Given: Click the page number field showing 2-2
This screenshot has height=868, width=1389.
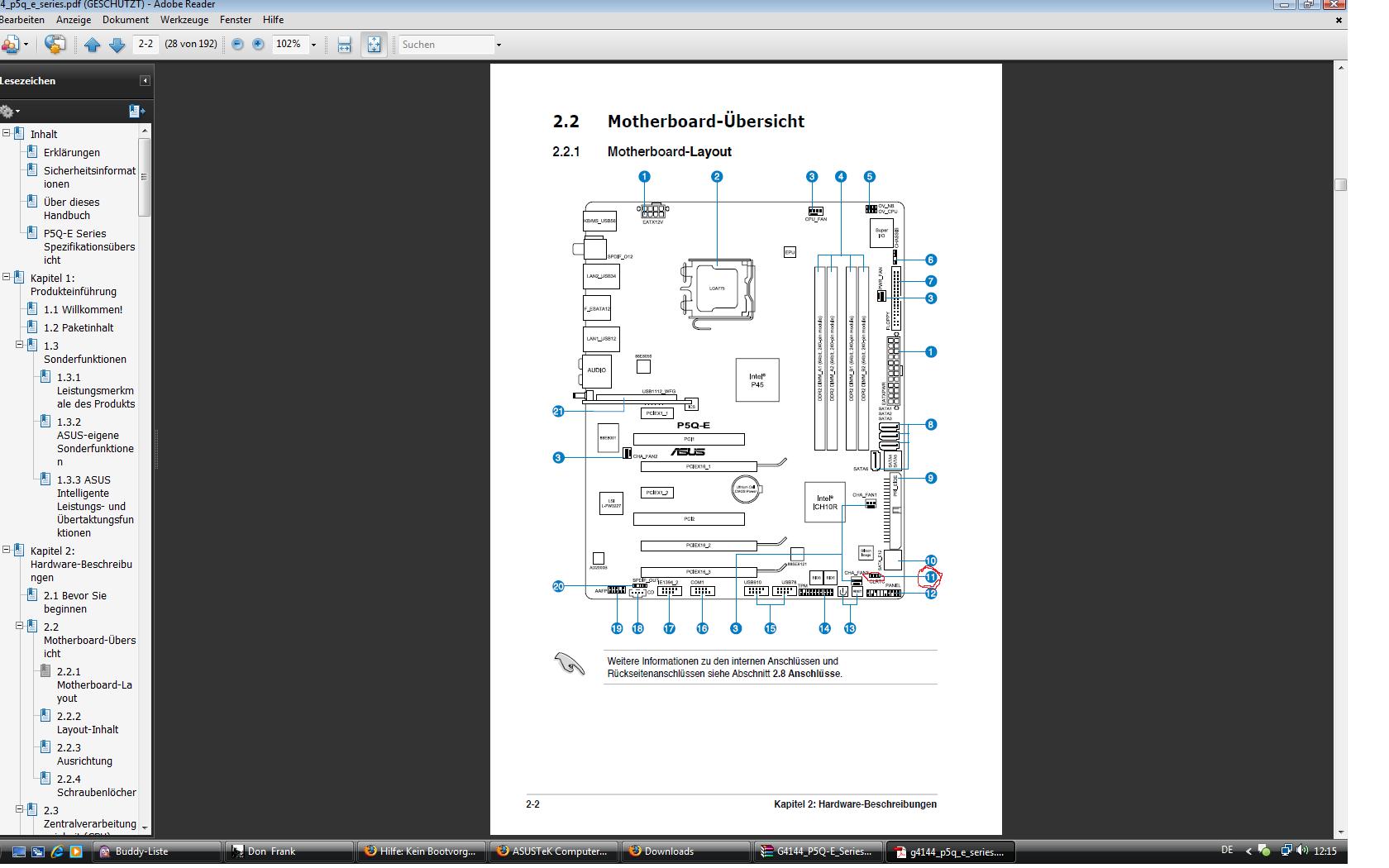Looking at the screenshot, I should point(146,44).
